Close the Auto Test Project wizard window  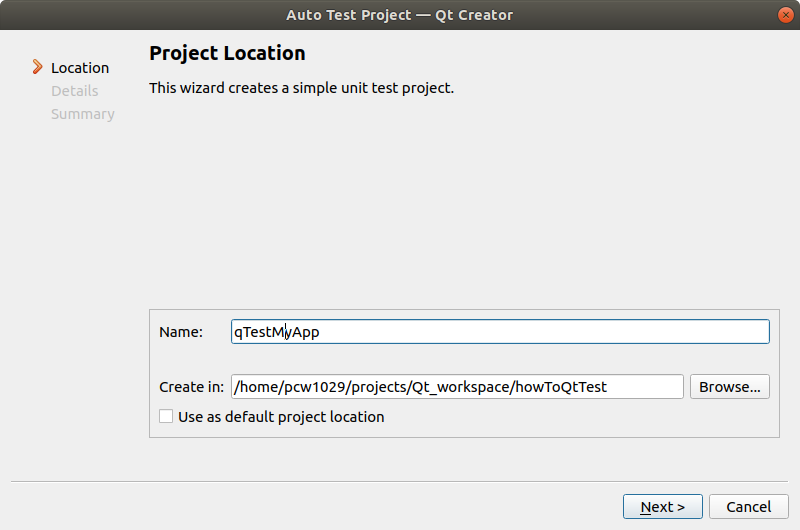point(785,14)
